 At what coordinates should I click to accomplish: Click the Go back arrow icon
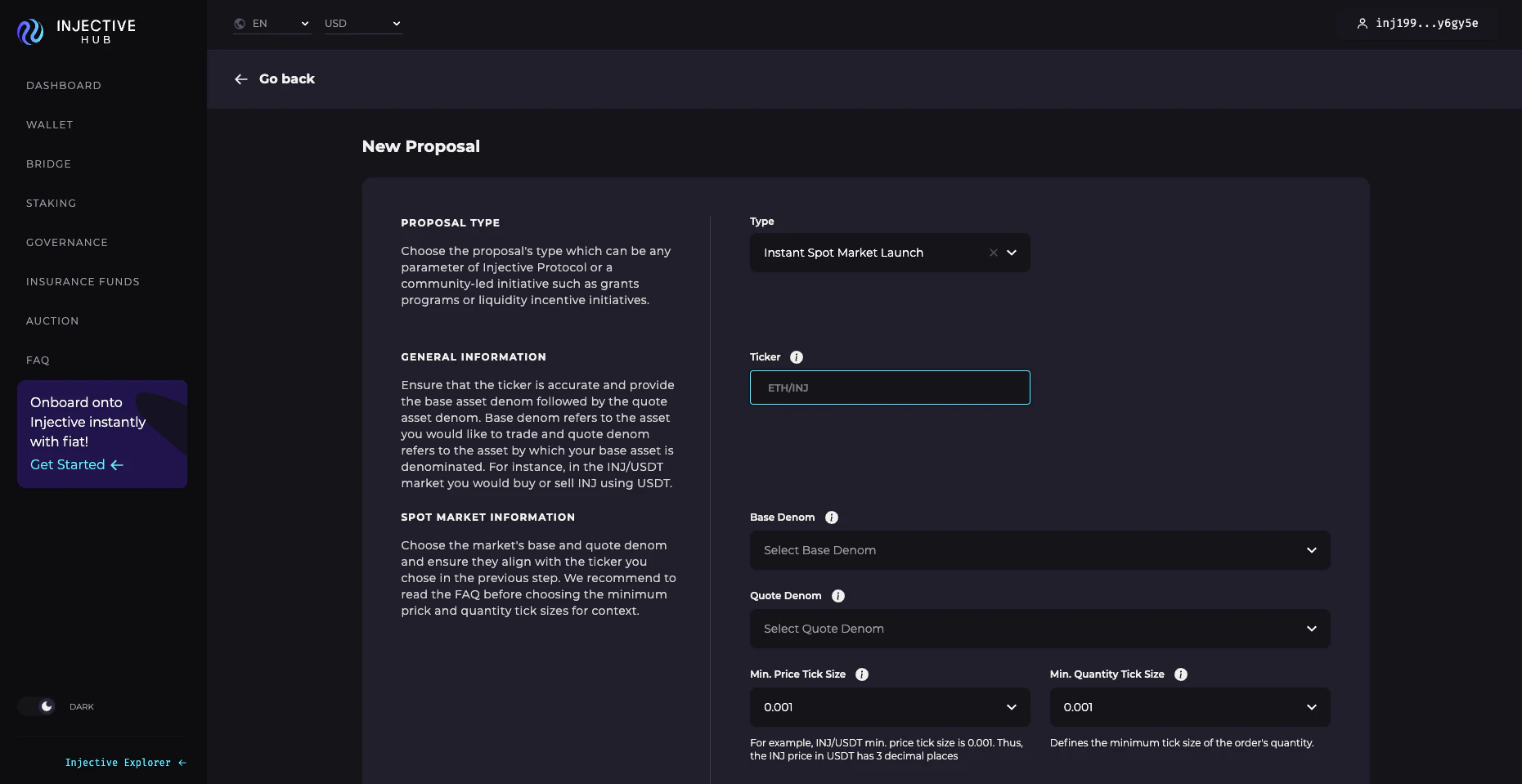241,79
